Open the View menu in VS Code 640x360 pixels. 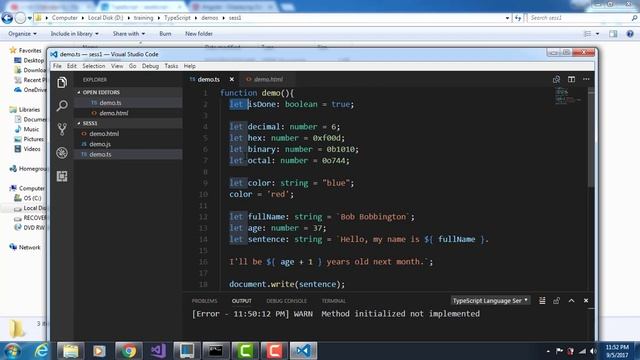point(117,66)
